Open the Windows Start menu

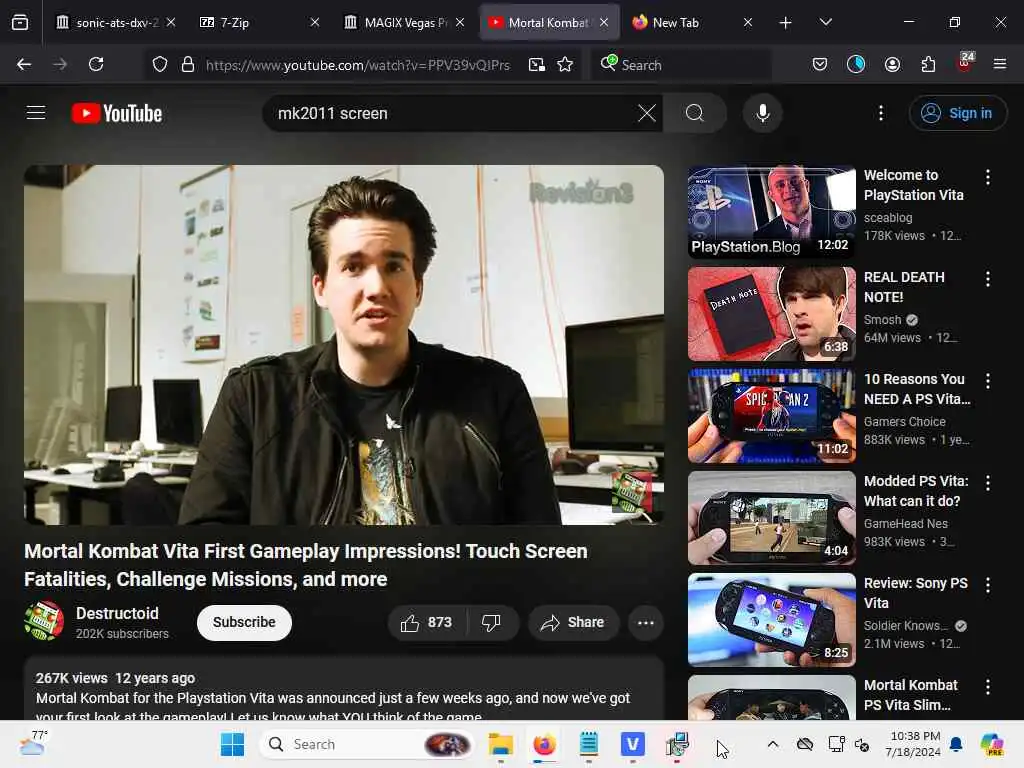232,744
